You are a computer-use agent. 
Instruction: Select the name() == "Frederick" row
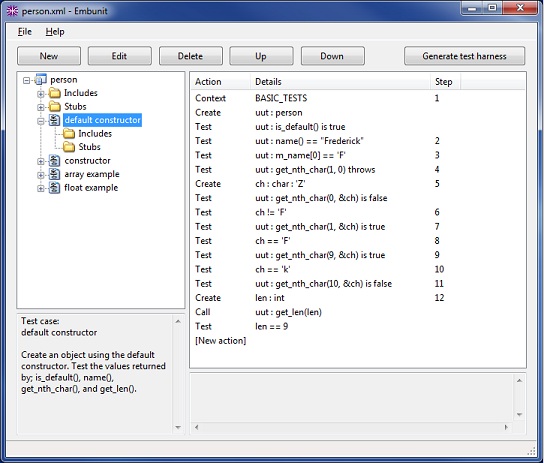[x=357, y=141]
